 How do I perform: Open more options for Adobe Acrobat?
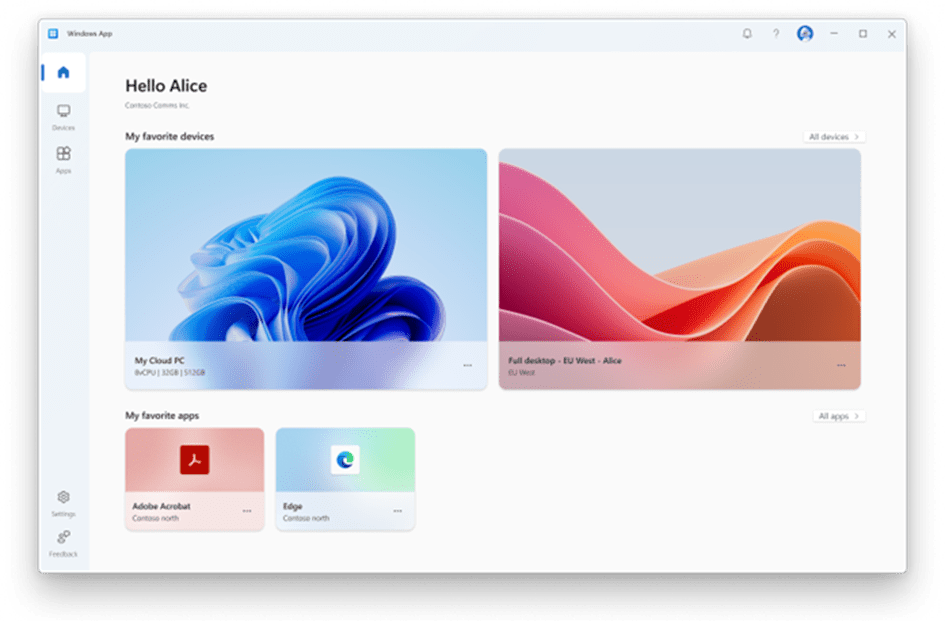[x=247, y=511]
